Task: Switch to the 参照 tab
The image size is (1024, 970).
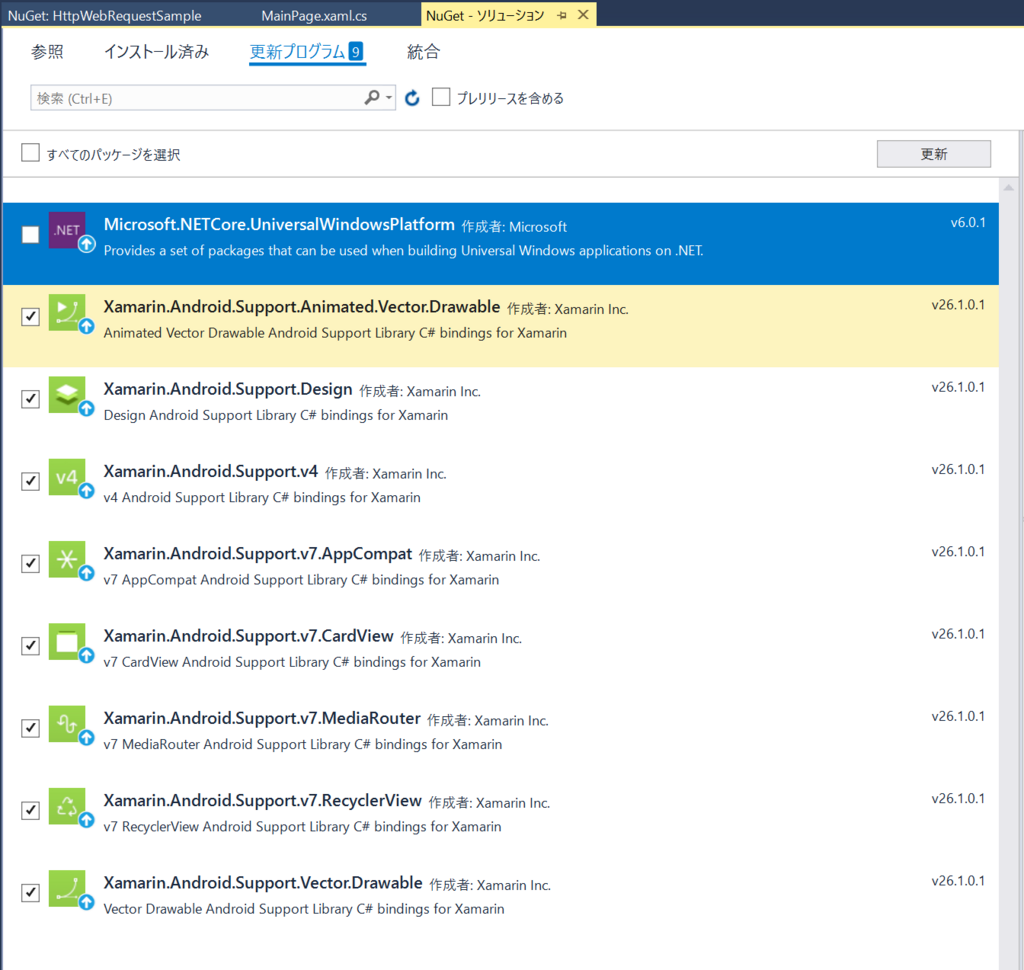Action: (47, 52)
